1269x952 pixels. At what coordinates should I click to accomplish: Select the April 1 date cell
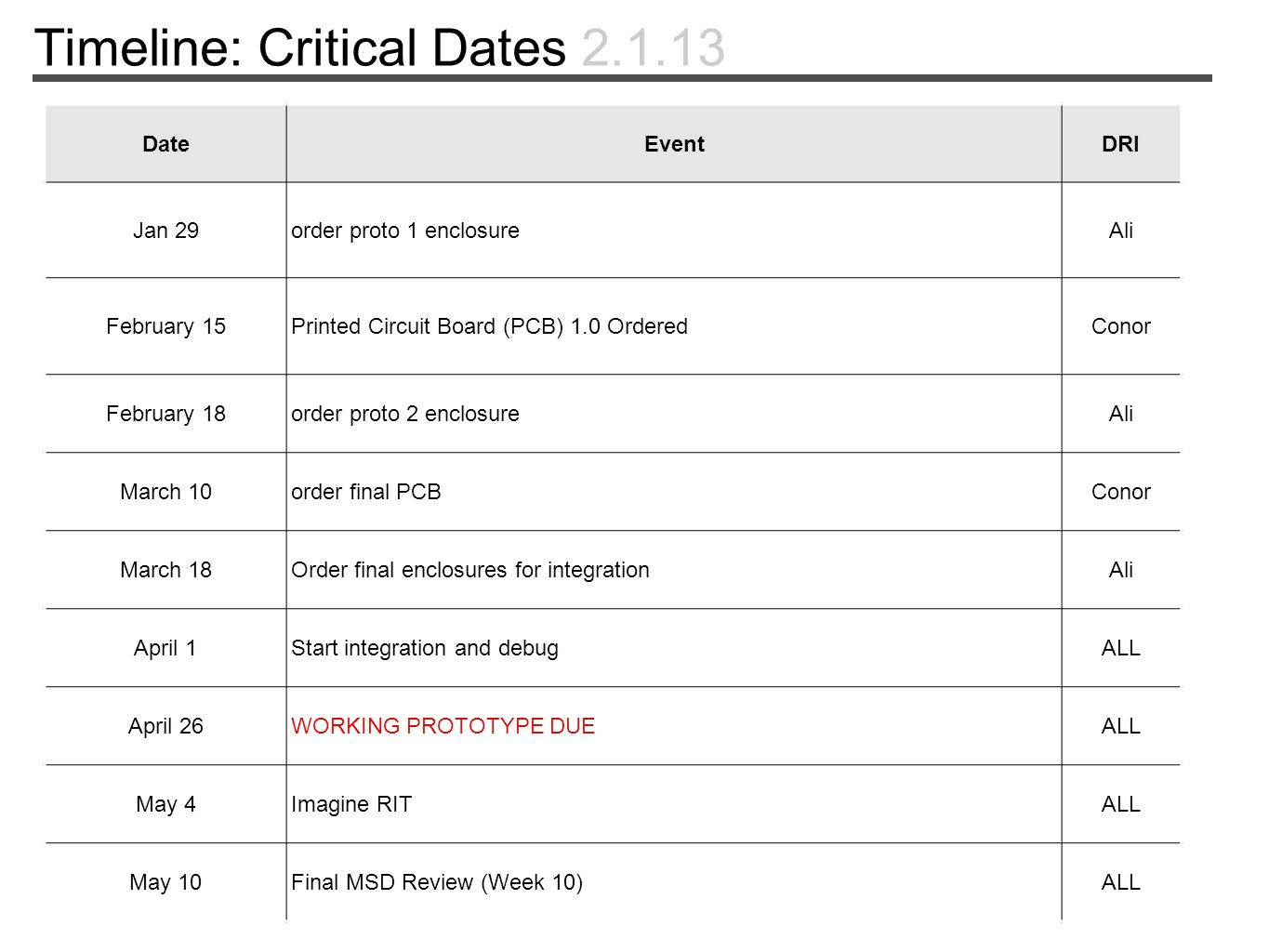tap(165, 648)
